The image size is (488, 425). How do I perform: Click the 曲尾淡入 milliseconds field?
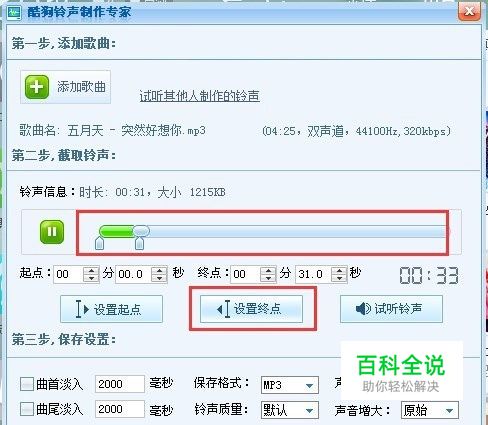click(120, 409)
